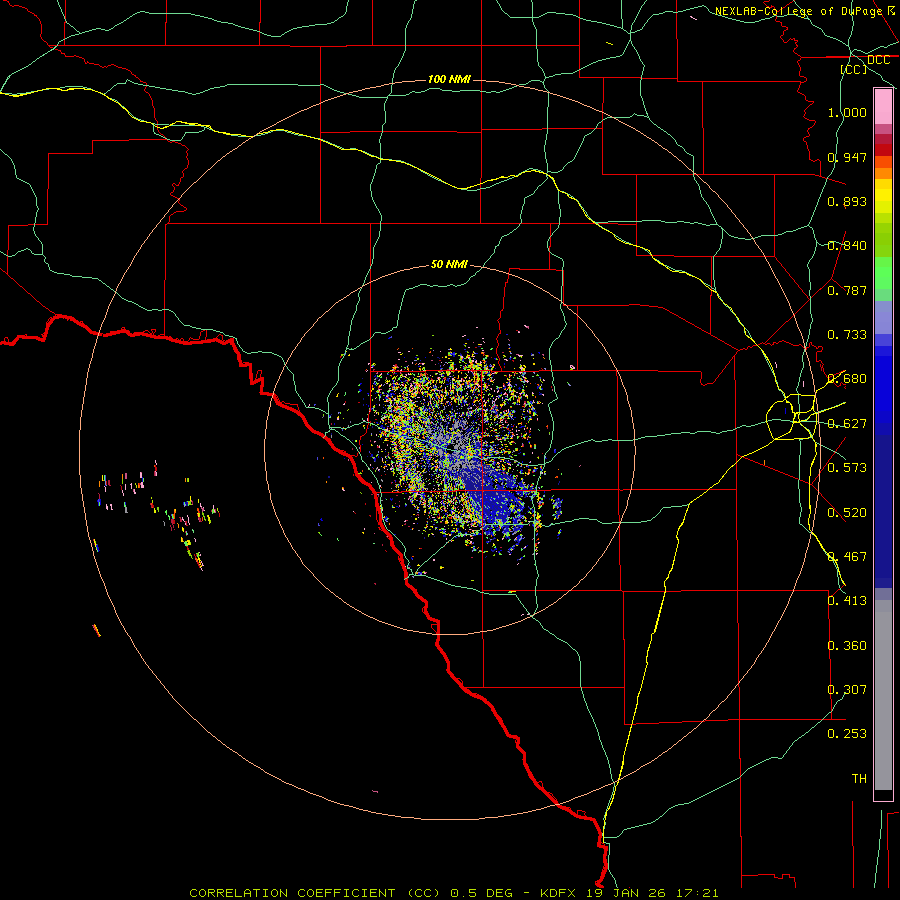Pick the 0.733 scale value

(847, 335)
